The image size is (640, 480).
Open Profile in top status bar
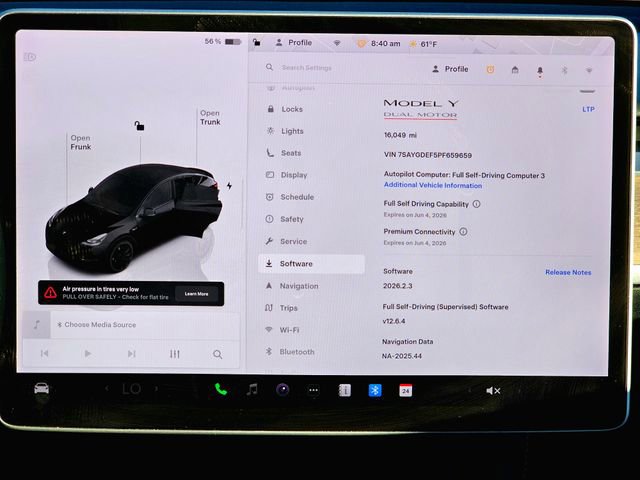(x=294, y=42)
